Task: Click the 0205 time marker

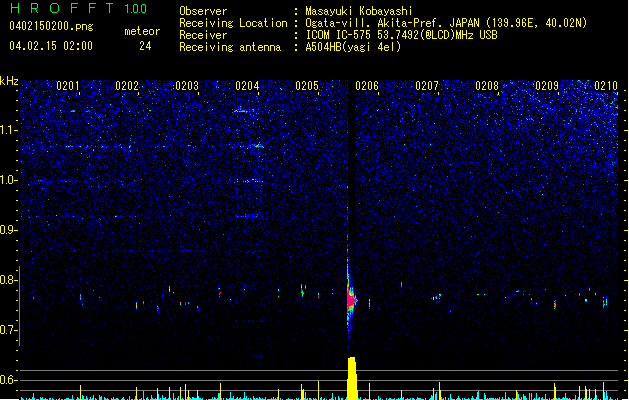Action: [x=307, y=86]
